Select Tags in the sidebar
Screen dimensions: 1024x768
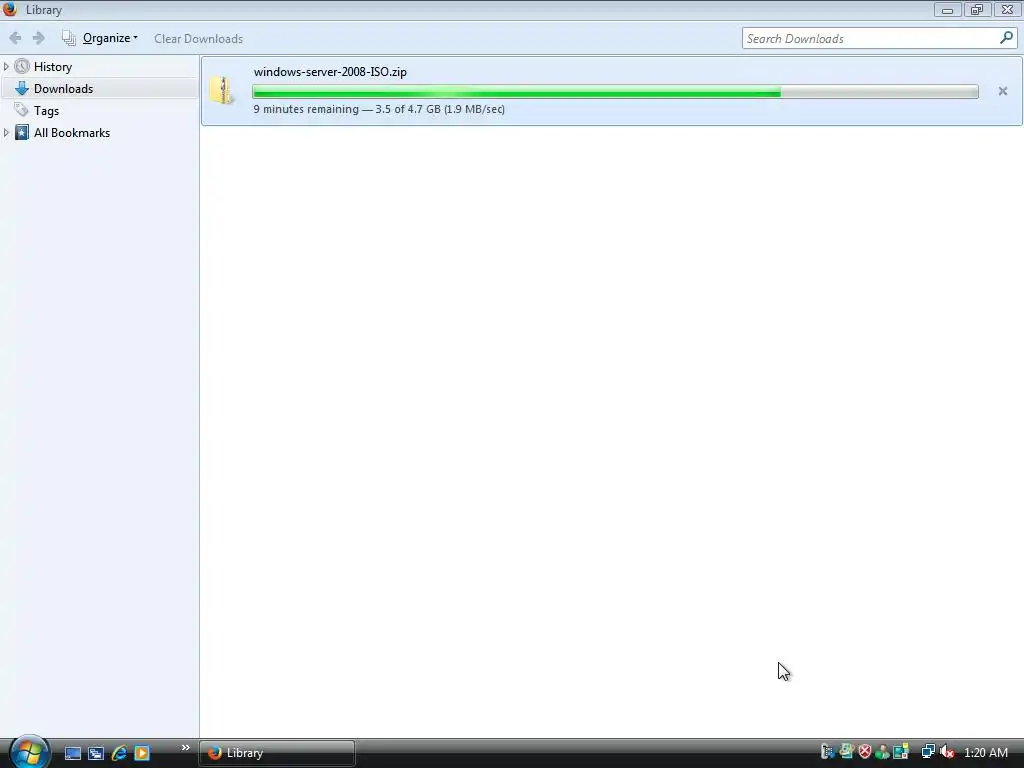(x=46, y=111)
